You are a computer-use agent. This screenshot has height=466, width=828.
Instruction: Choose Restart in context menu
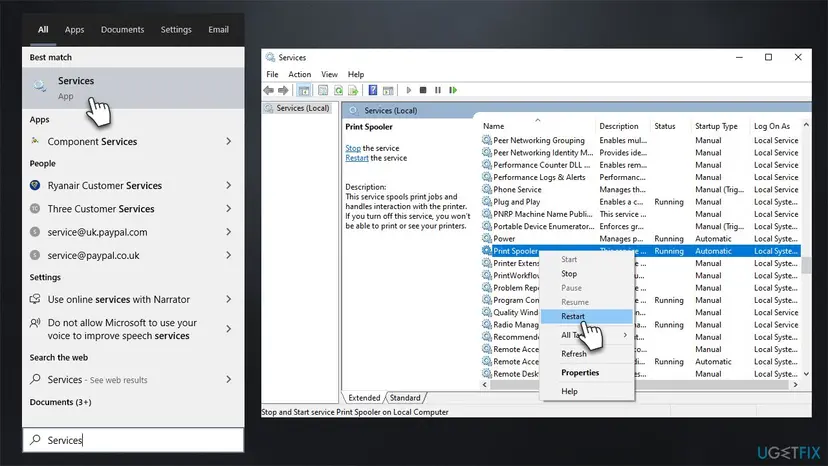[x=587, y=316]
